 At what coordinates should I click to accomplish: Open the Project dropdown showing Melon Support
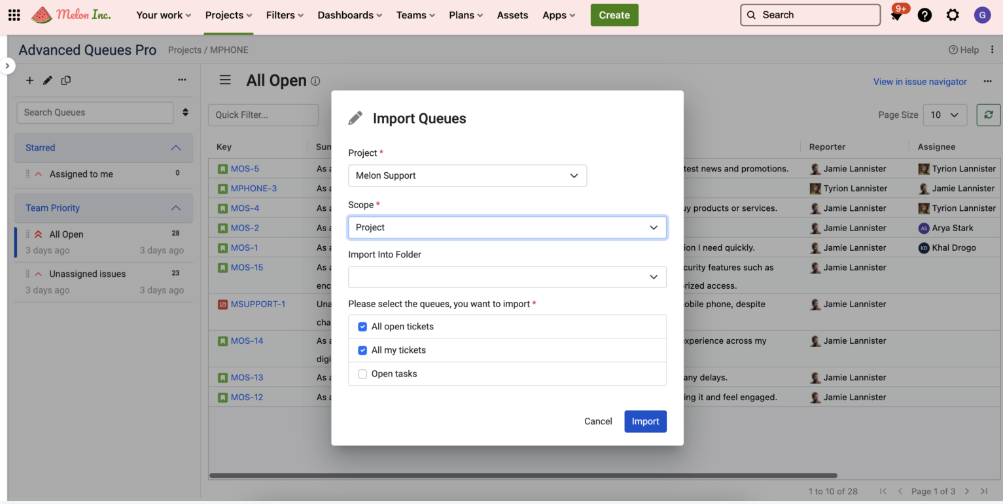tap(467, 176)
